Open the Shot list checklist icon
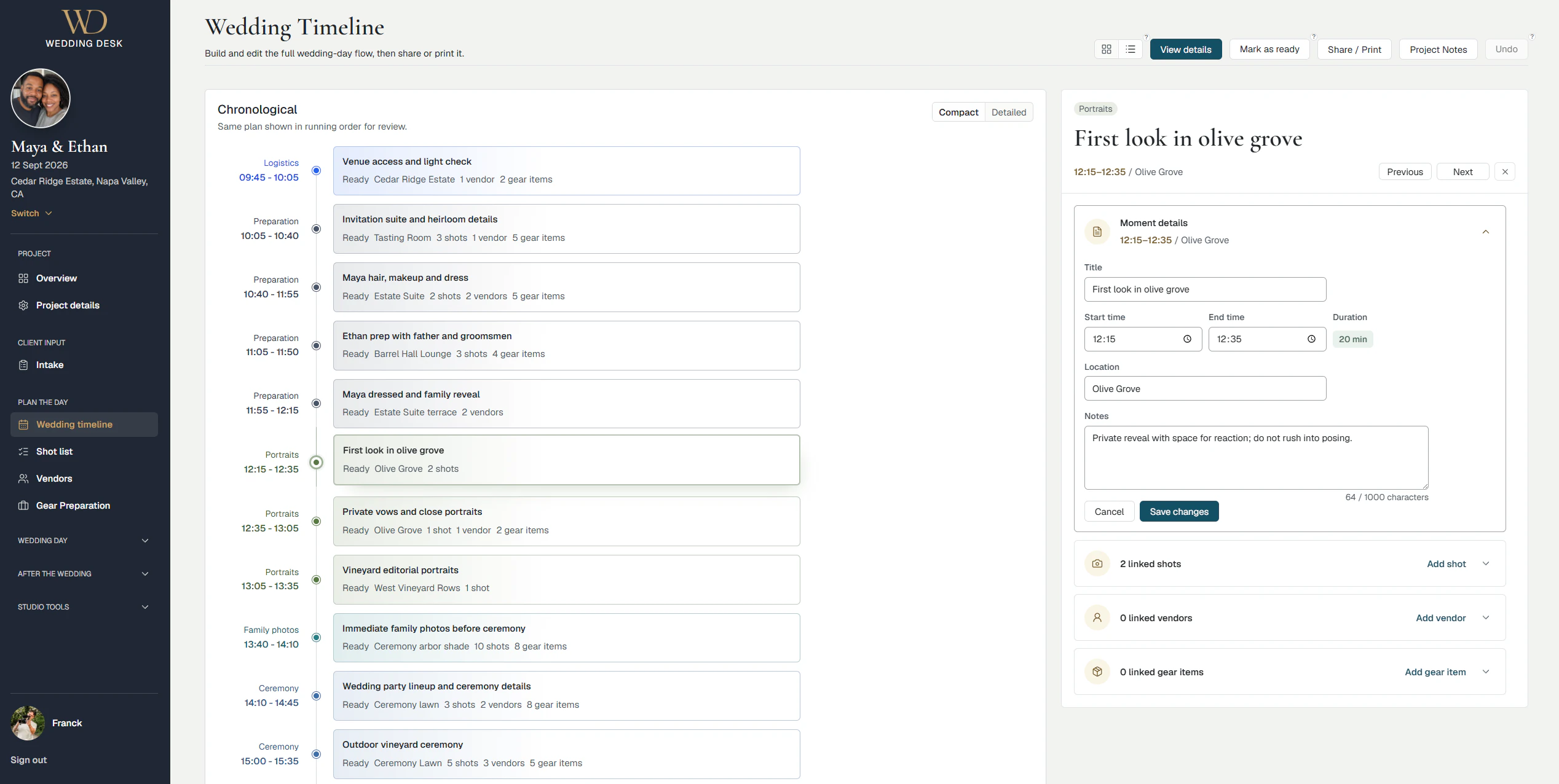 [23, 452]
